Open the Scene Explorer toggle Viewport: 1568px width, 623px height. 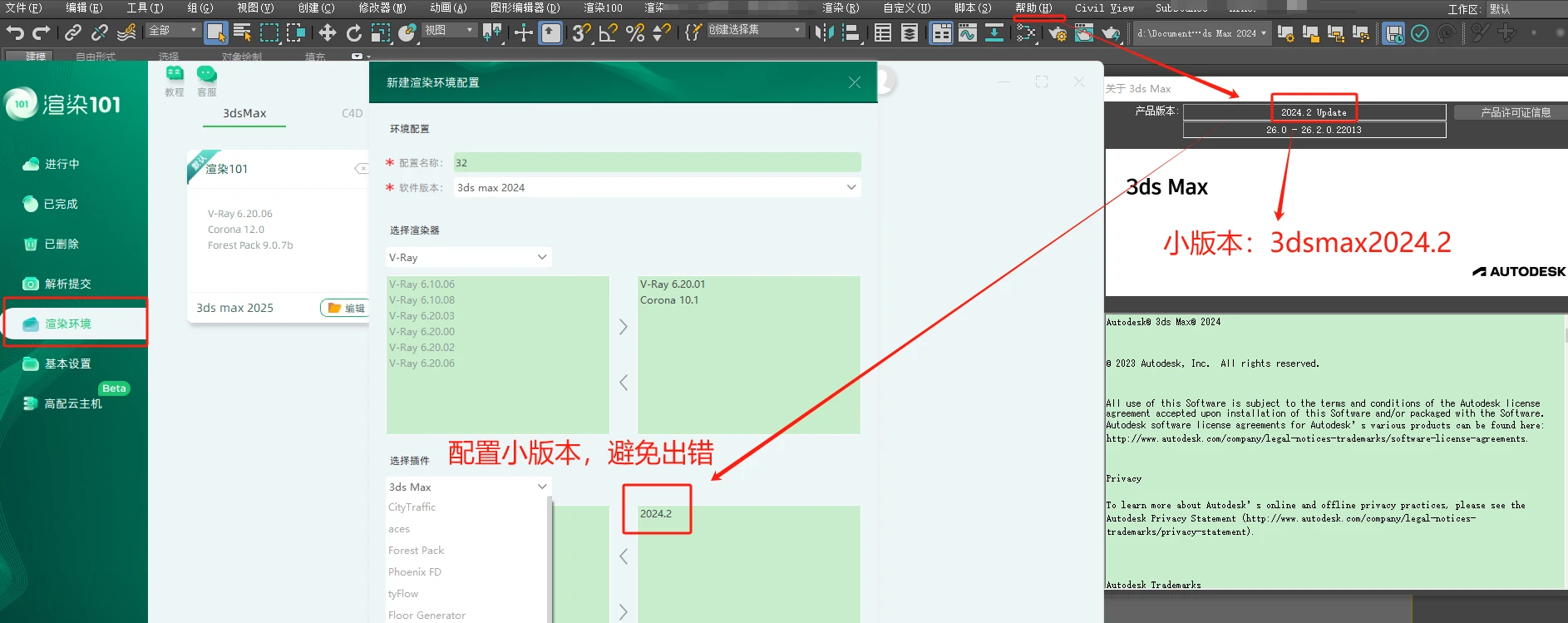point(883,33)
